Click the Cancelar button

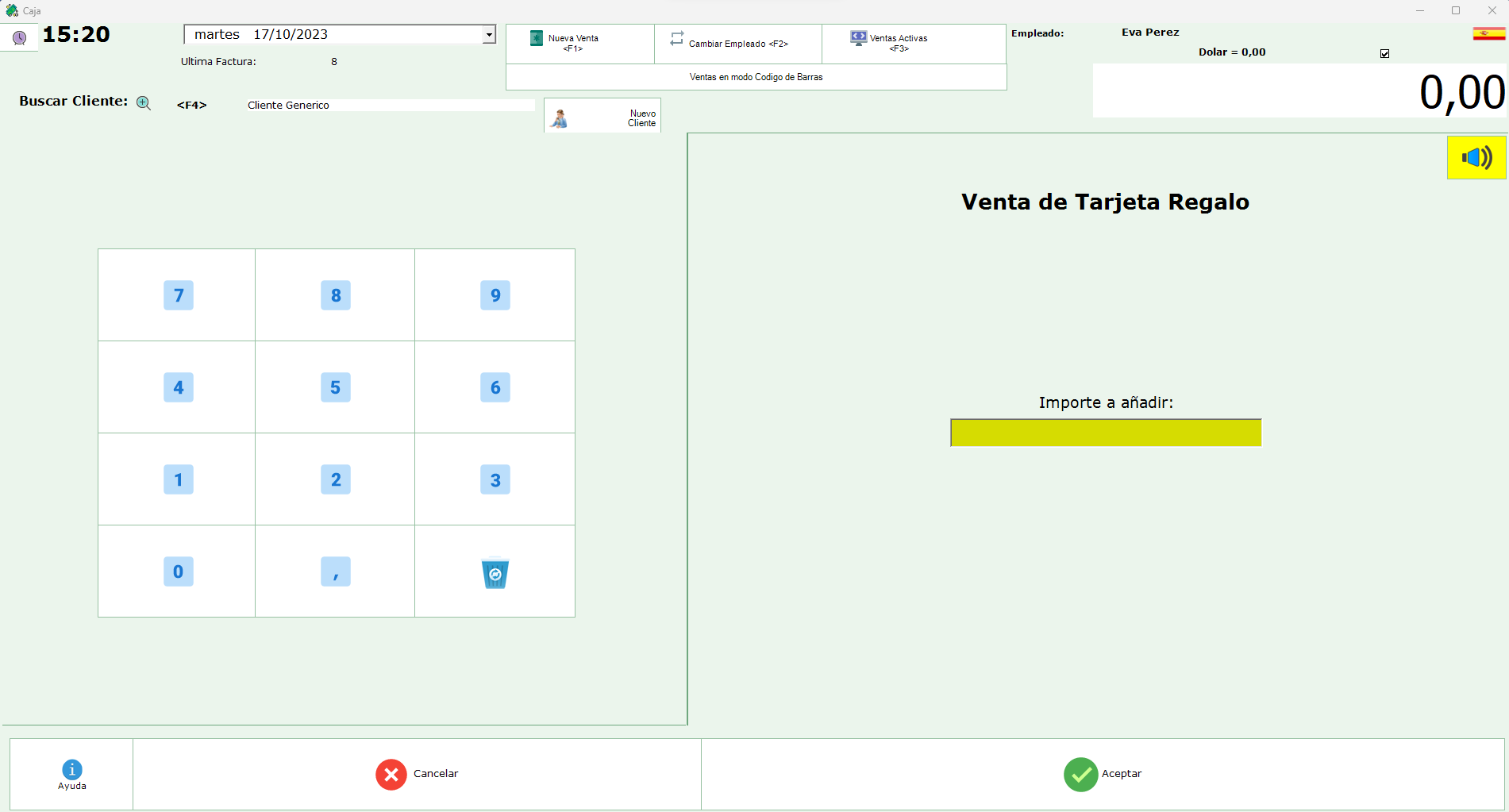[x=417, y=774]
